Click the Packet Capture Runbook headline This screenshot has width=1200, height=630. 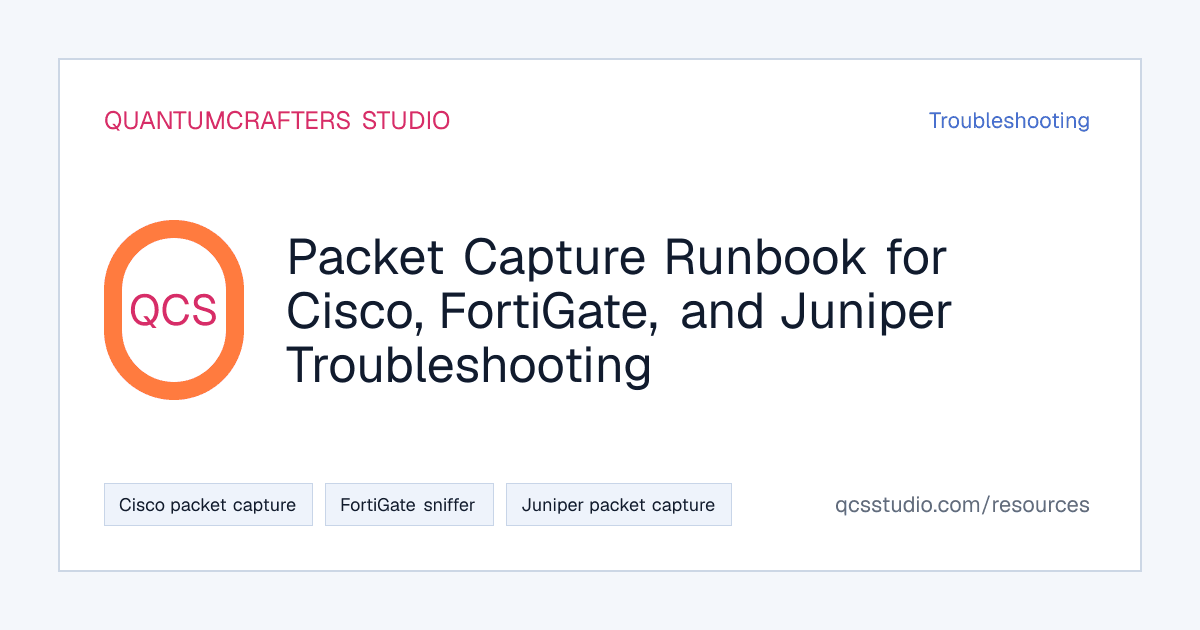(x=619, y=312)
